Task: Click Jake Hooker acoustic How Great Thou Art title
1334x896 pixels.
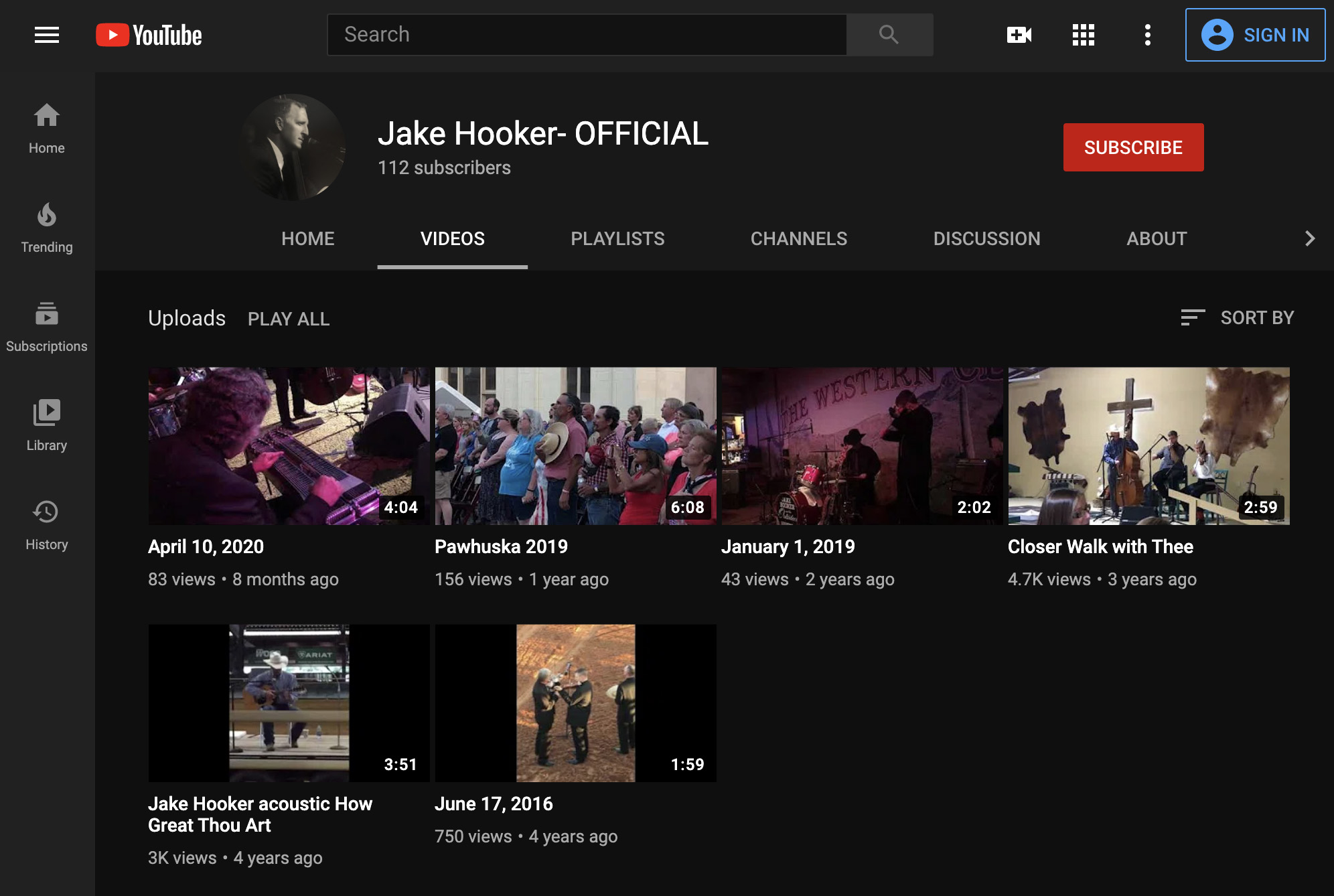Action: click(x=260, y=814)
